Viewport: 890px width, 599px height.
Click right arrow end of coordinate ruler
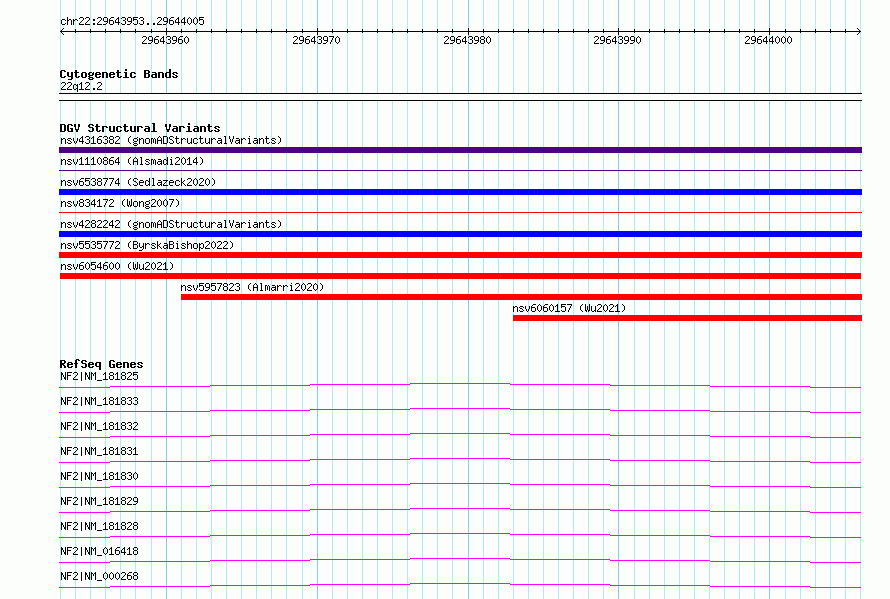pos(859,32)
